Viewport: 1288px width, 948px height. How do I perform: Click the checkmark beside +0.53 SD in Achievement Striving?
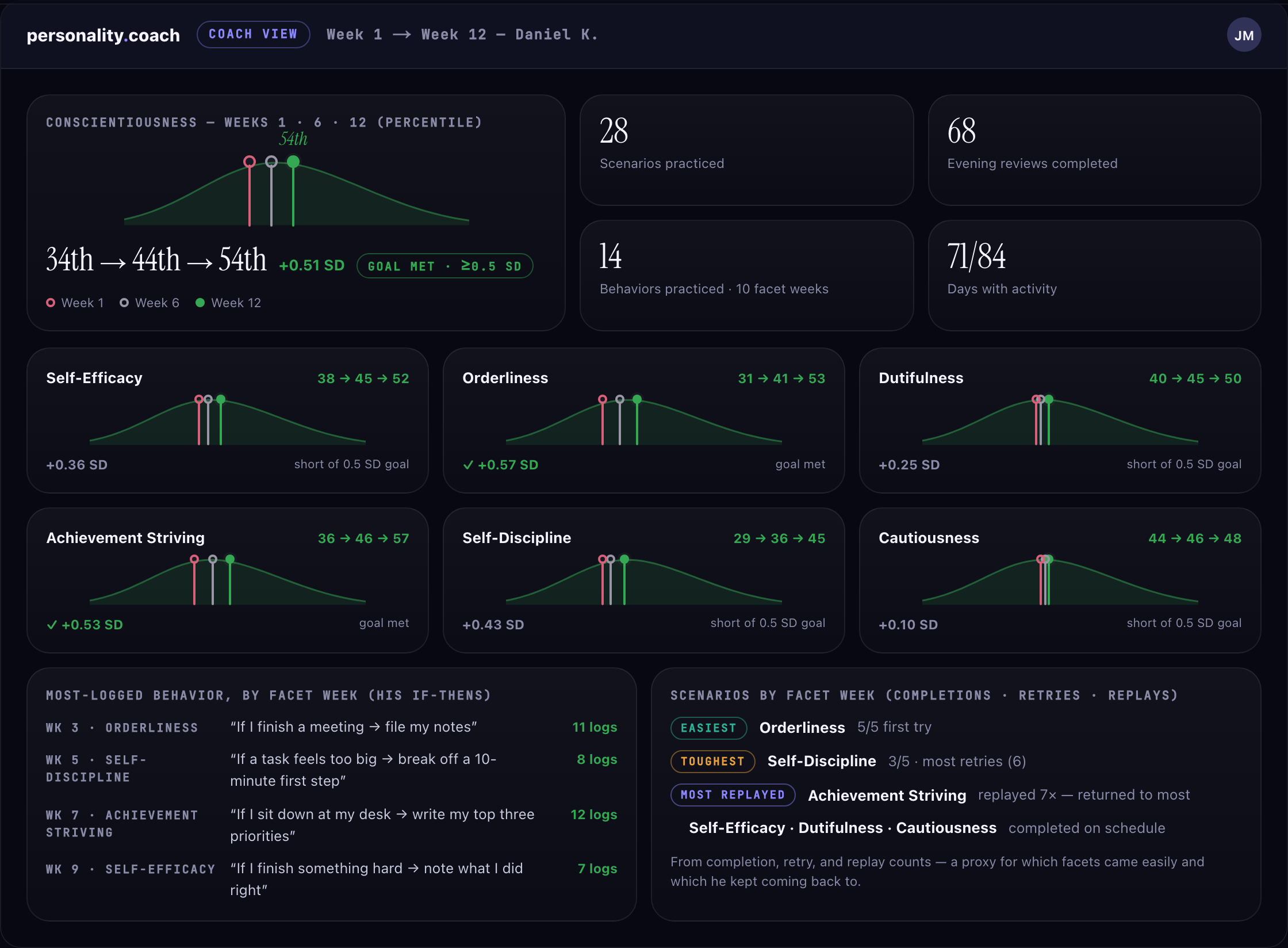point(52,625)
